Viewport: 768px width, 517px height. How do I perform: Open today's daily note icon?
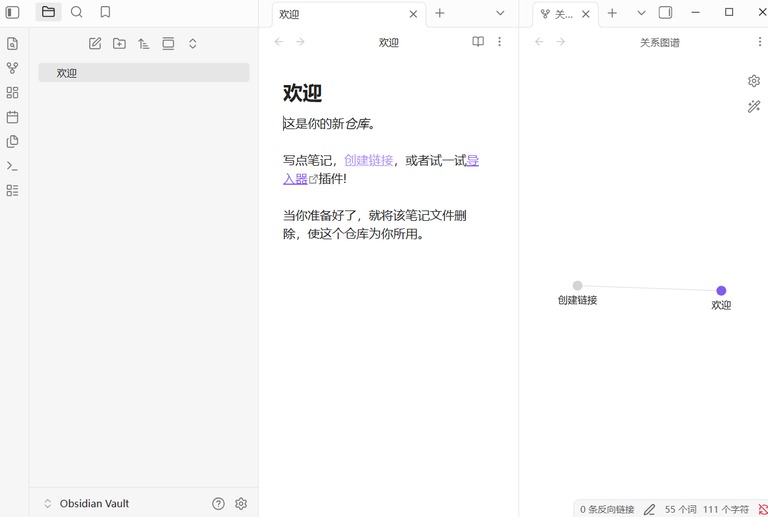tap(12, 117)
